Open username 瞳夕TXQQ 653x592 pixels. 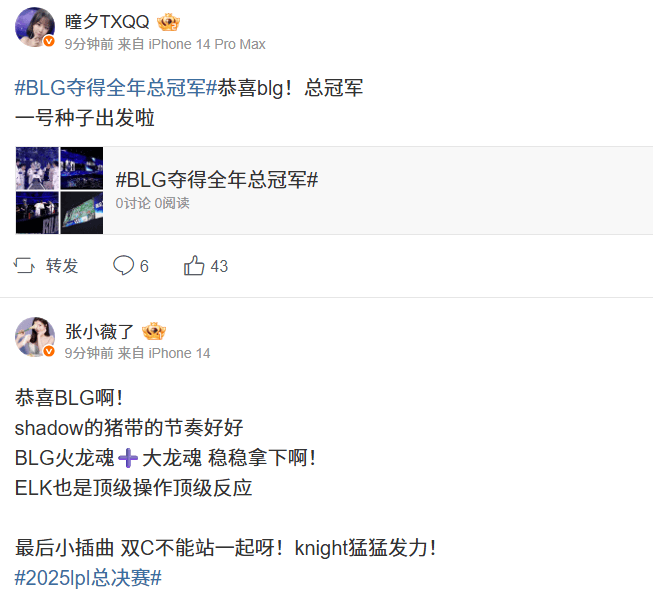[x=107, y=22]
